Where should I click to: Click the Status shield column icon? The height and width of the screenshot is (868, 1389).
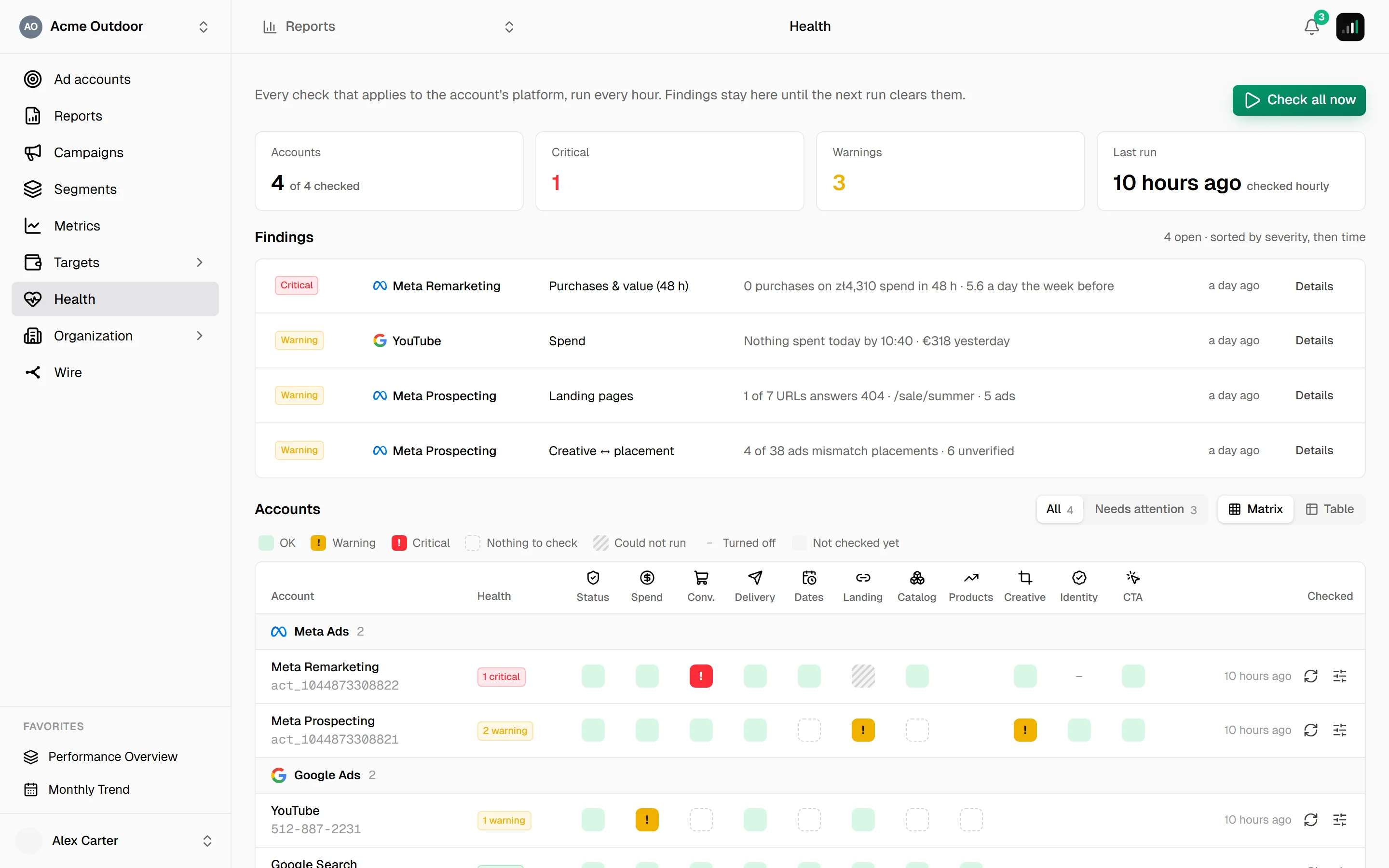tap(593, 578)
